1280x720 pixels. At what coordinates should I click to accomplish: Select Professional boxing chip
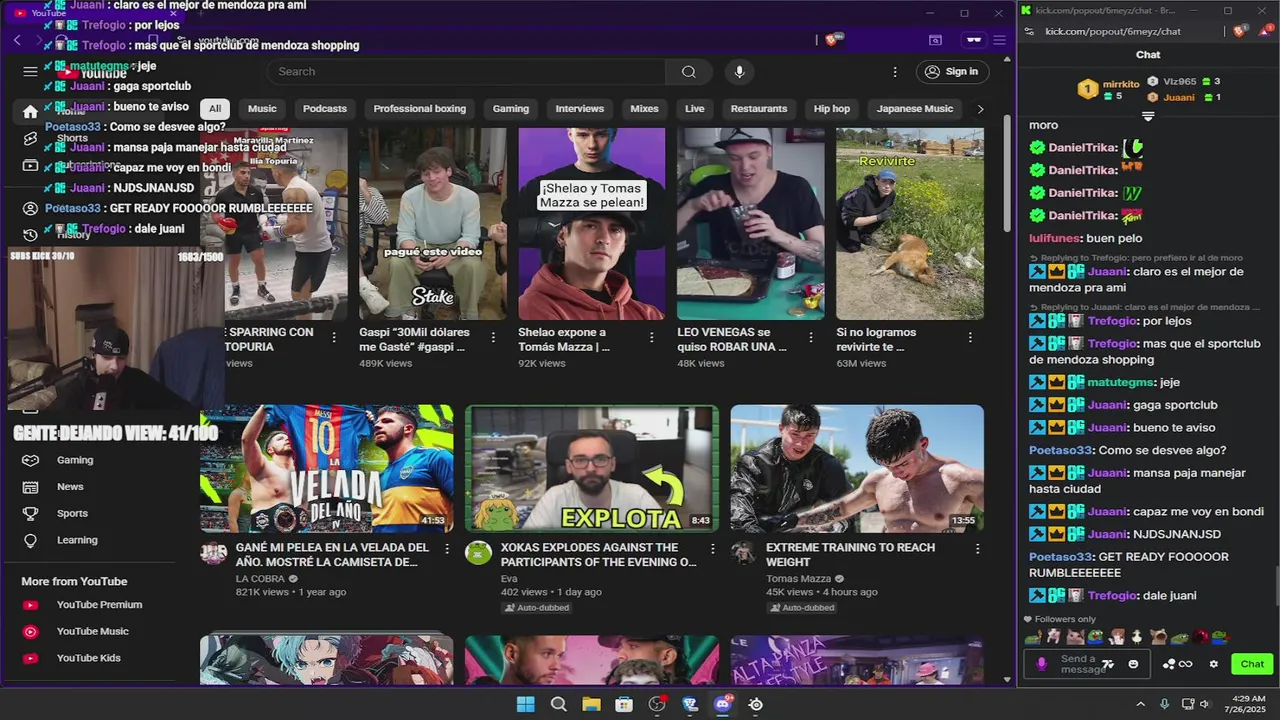(420, 109)
